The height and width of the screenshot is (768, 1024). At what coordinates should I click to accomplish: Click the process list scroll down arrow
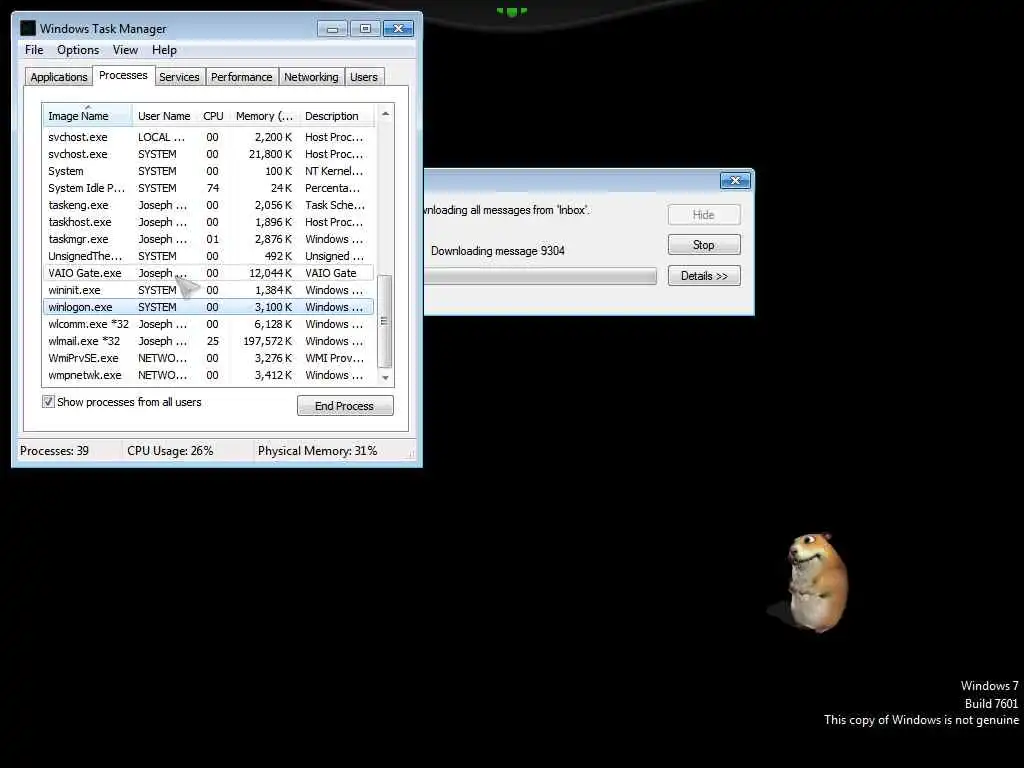pyautogui.click(x=385, y=377)
